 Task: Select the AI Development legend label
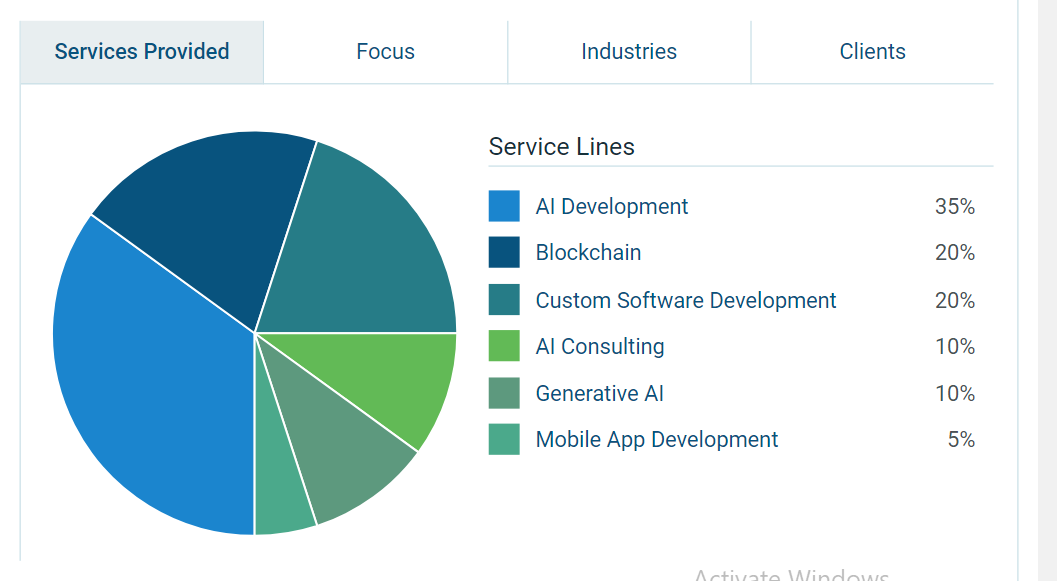(x=611, y=206)
